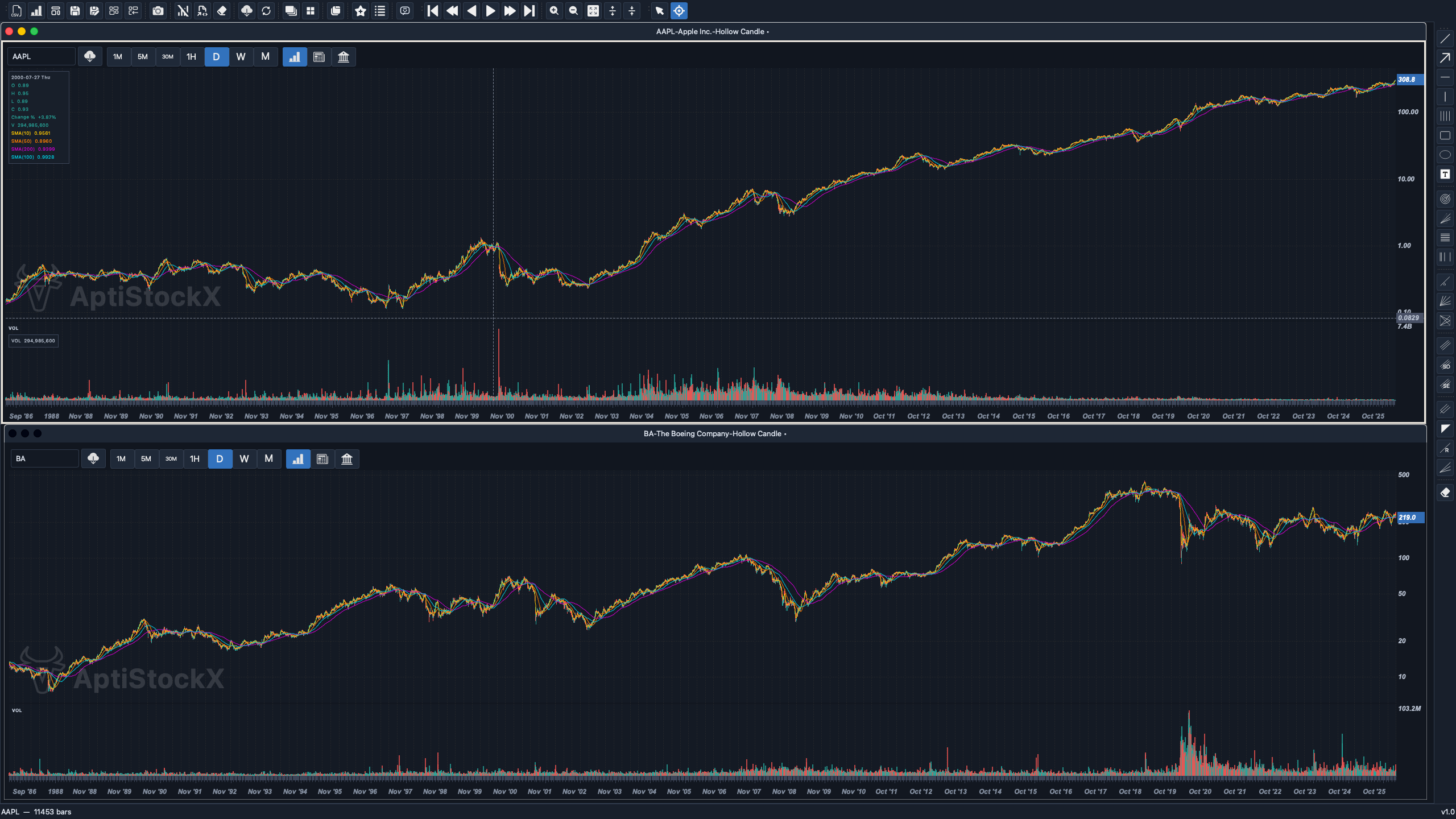Click the cloud download icon in top toolbar
Image resolution: width=1456 pixels, height=819 pixels.
tap(247, 11)
